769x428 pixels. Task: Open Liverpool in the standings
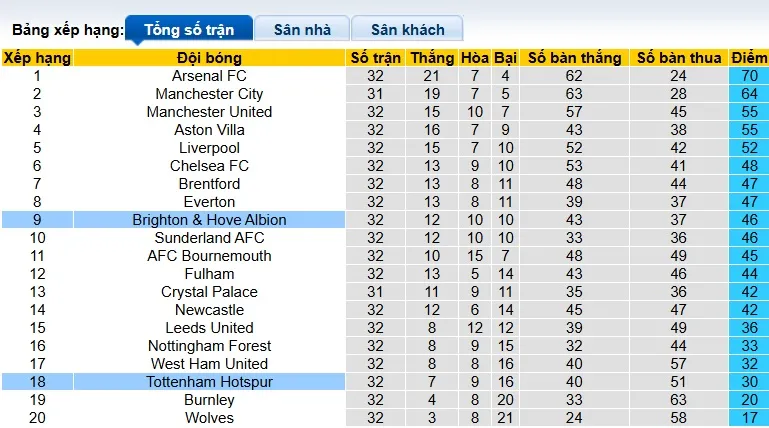pyautogui.click(x=209, y=148)
